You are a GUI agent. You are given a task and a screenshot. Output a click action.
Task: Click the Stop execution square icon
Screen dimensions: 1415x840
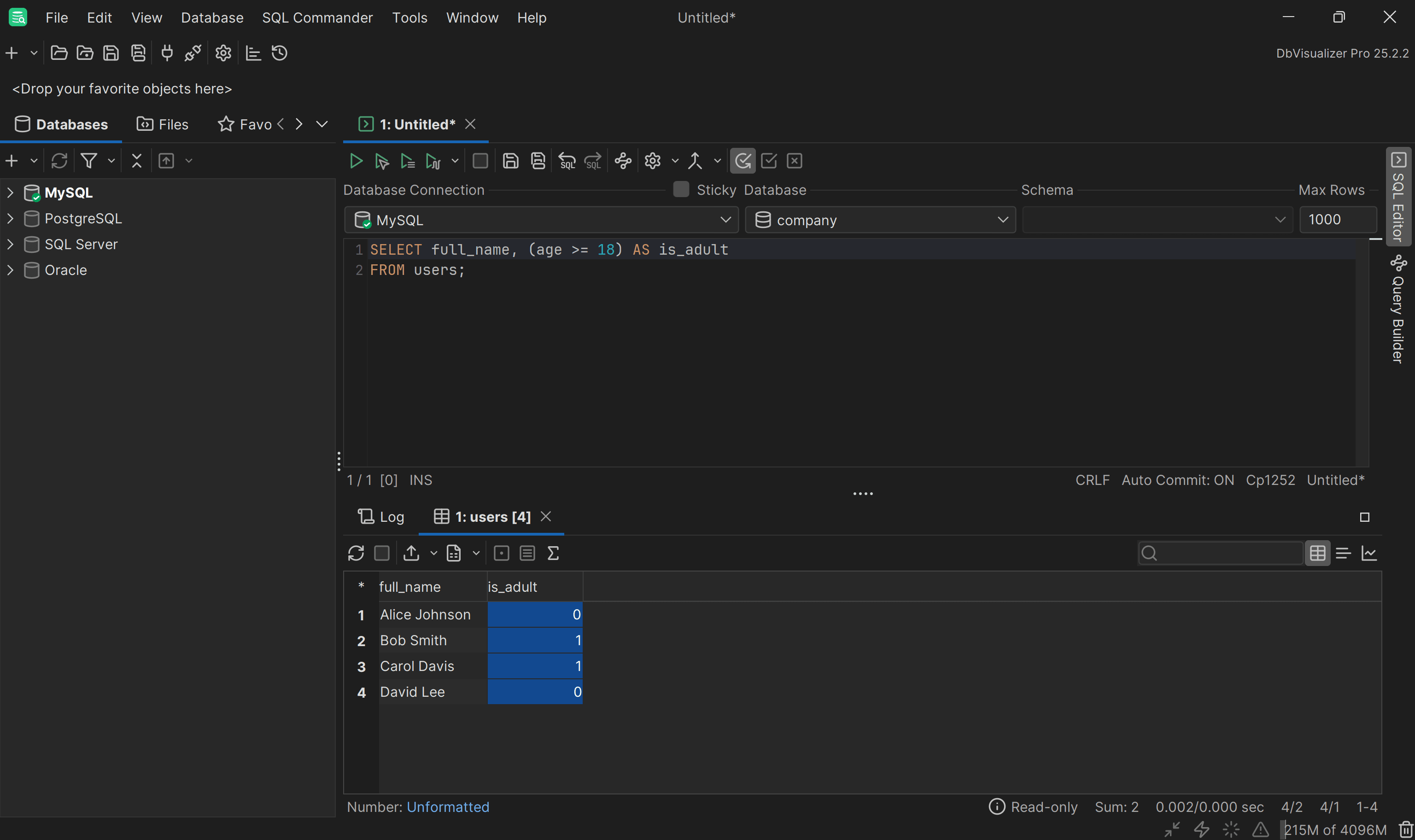(x=480, y=161)
